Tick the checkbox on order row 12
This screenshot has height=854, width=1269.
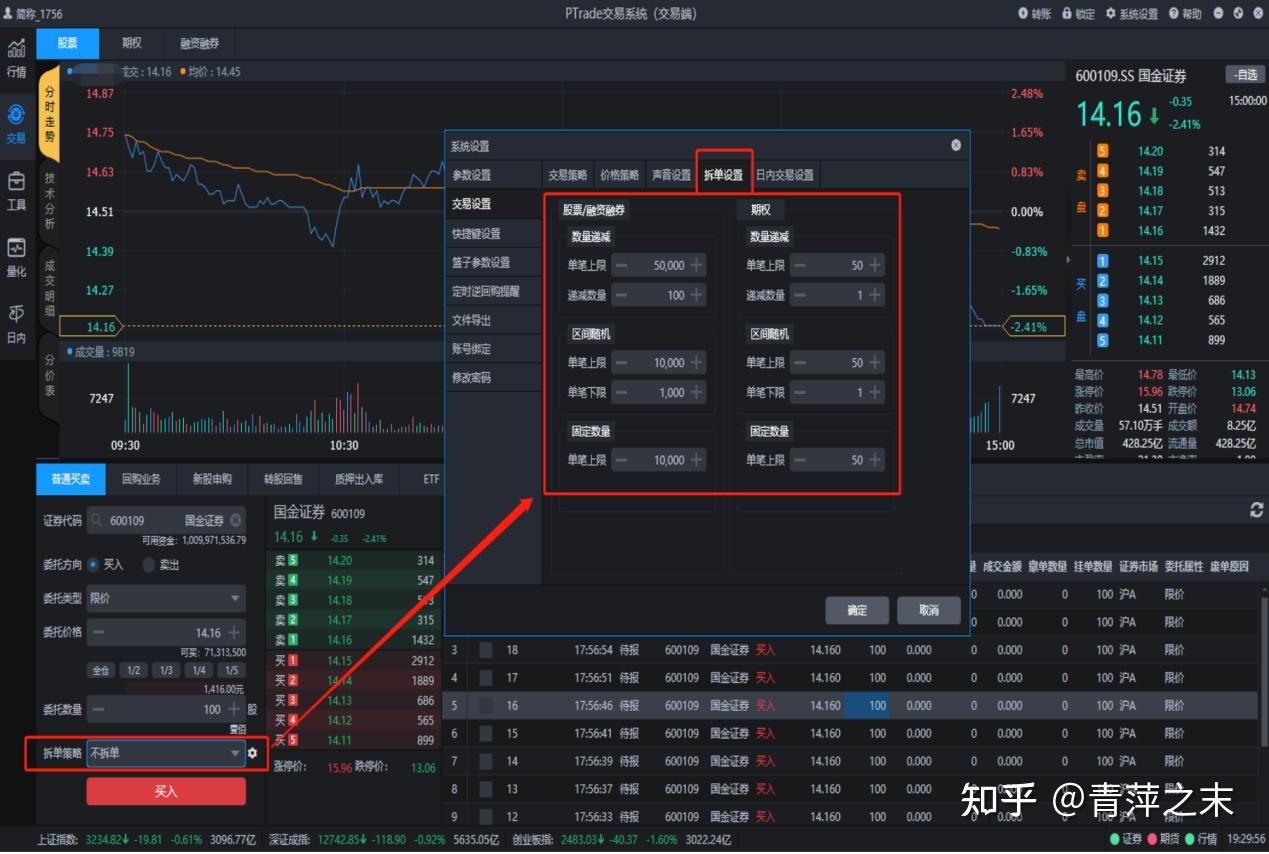[x=486, y=816]
